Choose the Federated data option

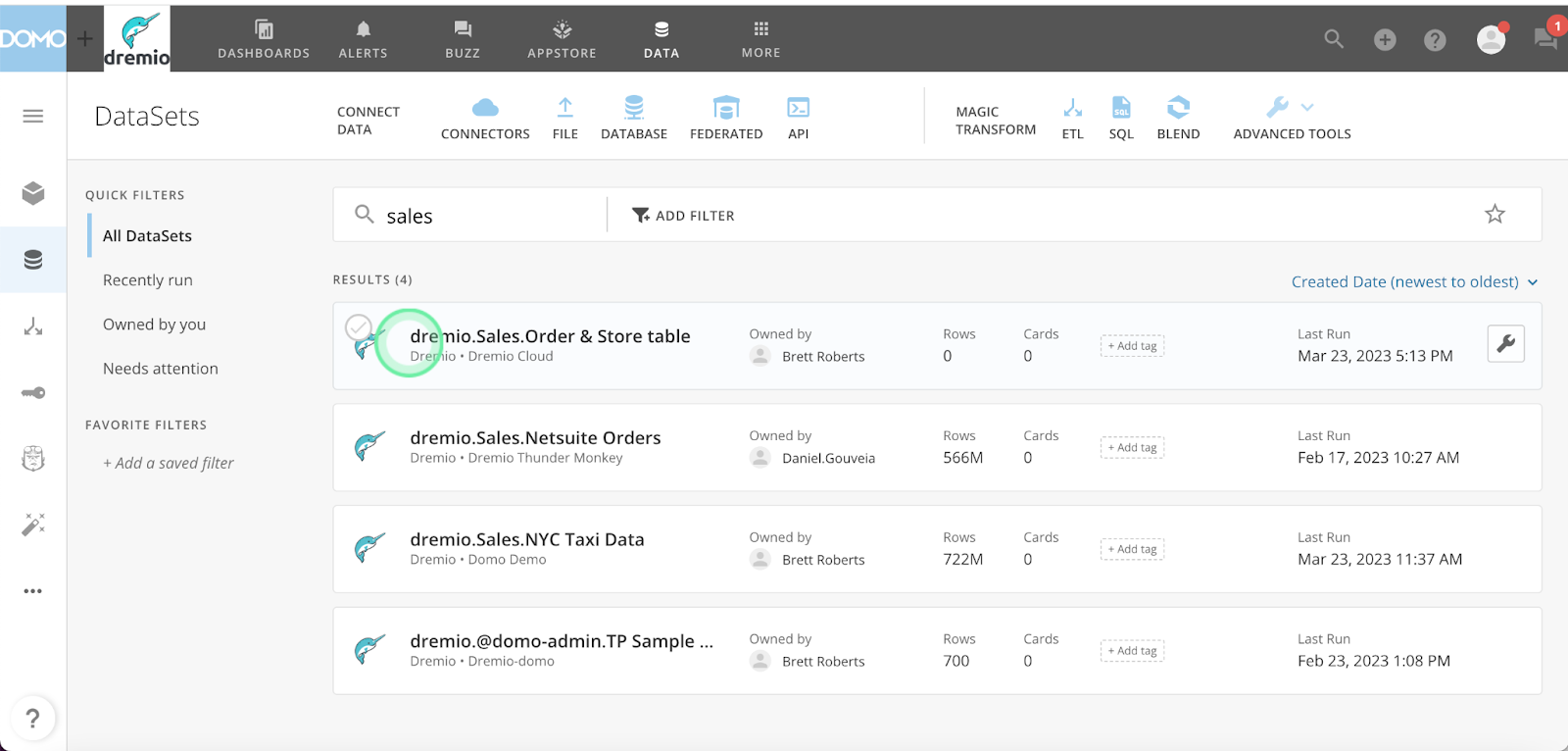[x=726, y=119]
